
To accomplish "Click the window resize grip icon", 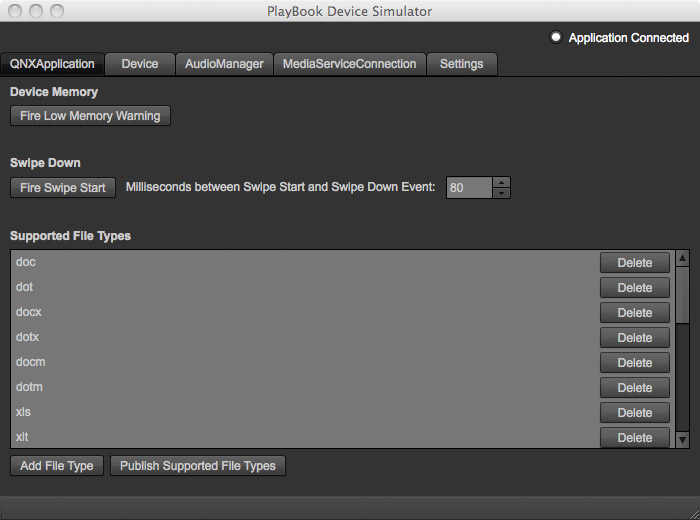I will (x=693, y=513).
